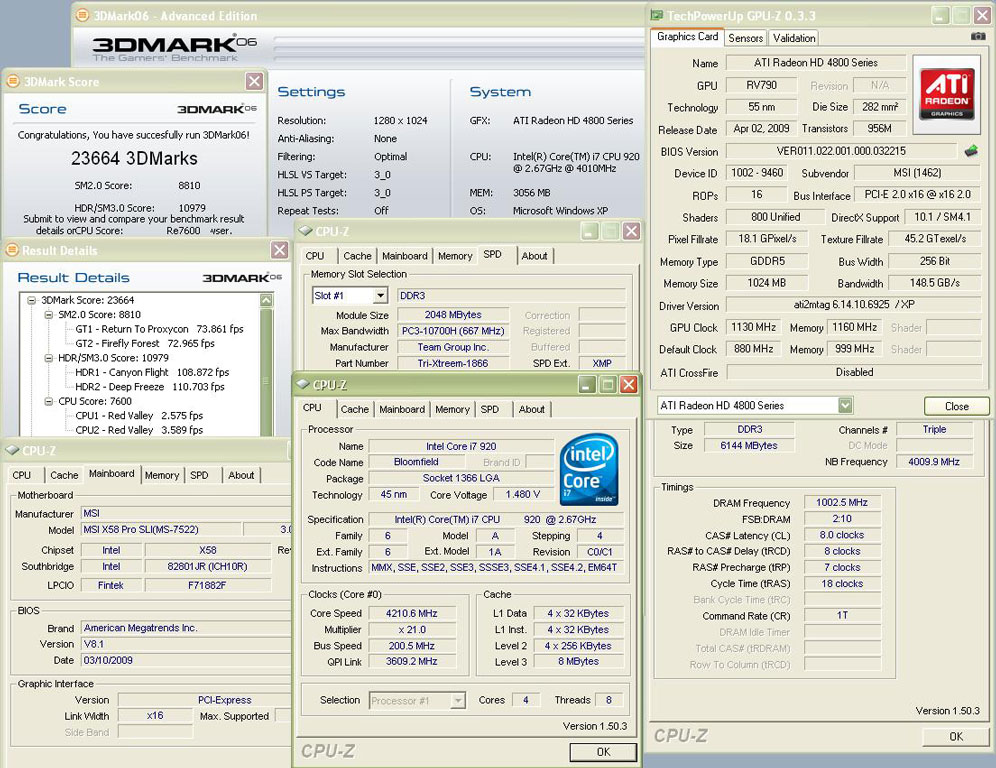Switch to the Sensors tab in GPU-Z
This screenshot has width=996, height=768.
[745, 38]
